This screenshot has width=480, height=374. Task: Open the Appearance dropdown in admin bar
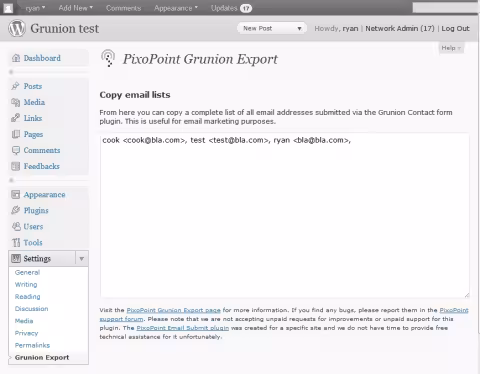pyautogui.click(x=176, y=8)
